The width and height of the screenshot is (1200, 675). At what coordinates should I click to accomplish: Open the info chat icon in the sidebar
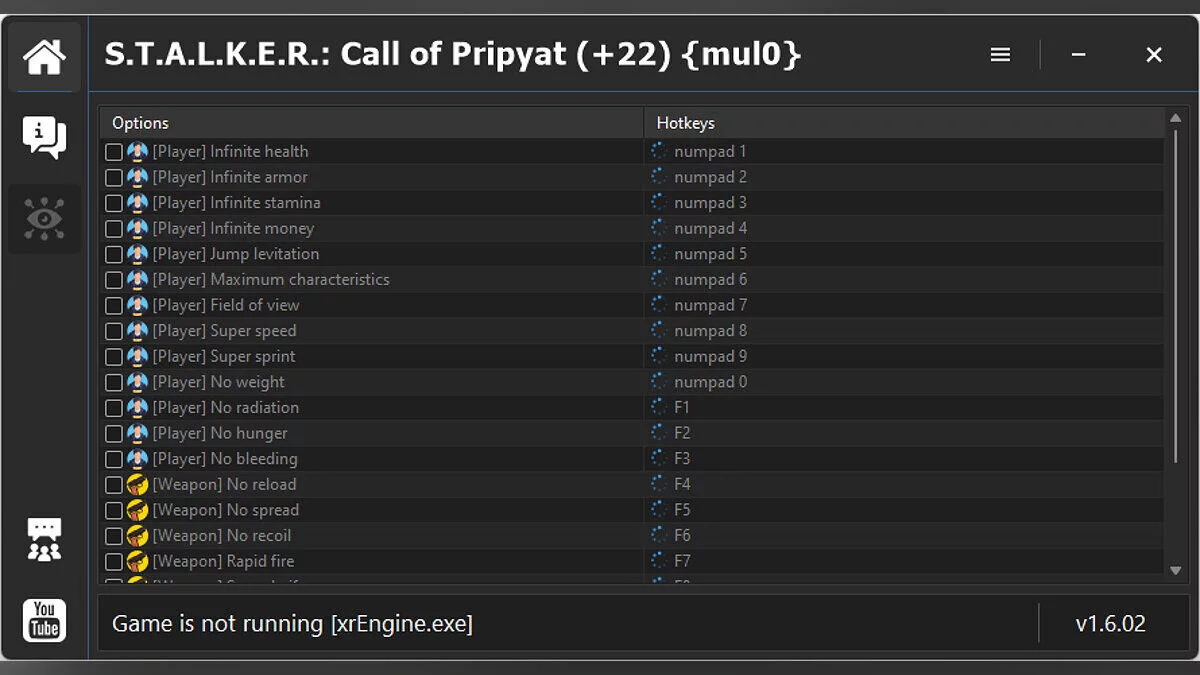click(44, 135)
